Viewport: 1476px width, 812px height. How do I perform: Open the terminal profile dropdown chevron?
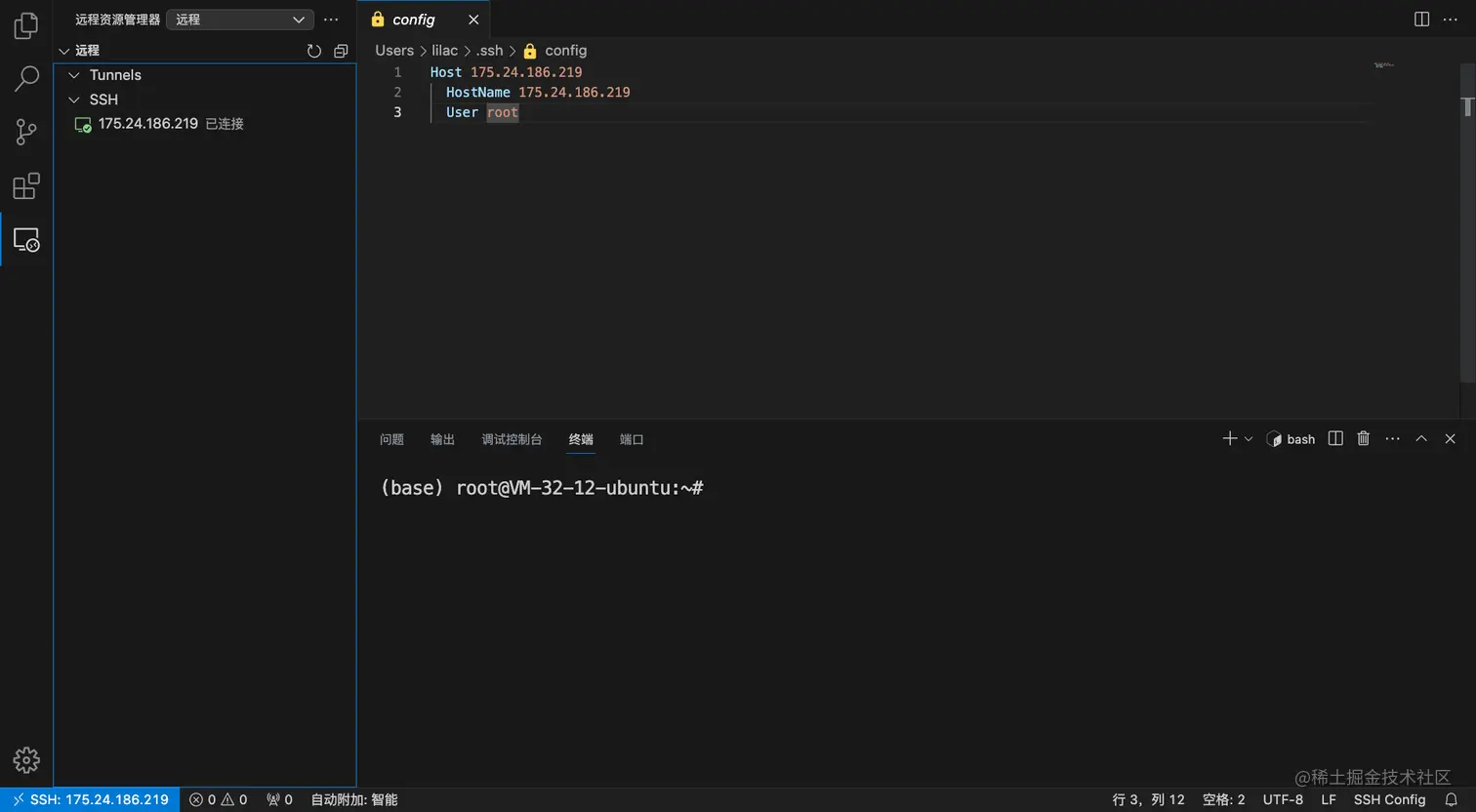click(x=1247, y=438)
